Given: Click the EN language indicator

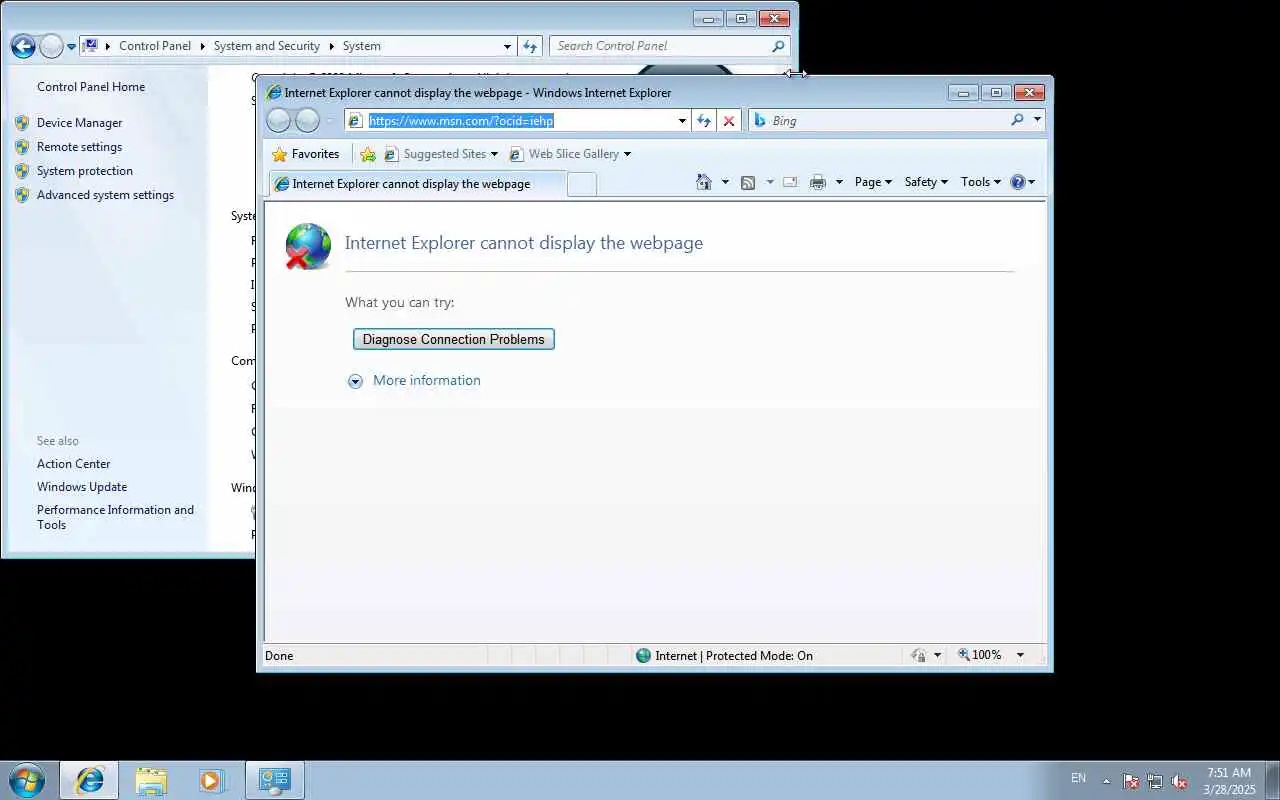Looking at the screenshot, I should [x=1078, y=778].
